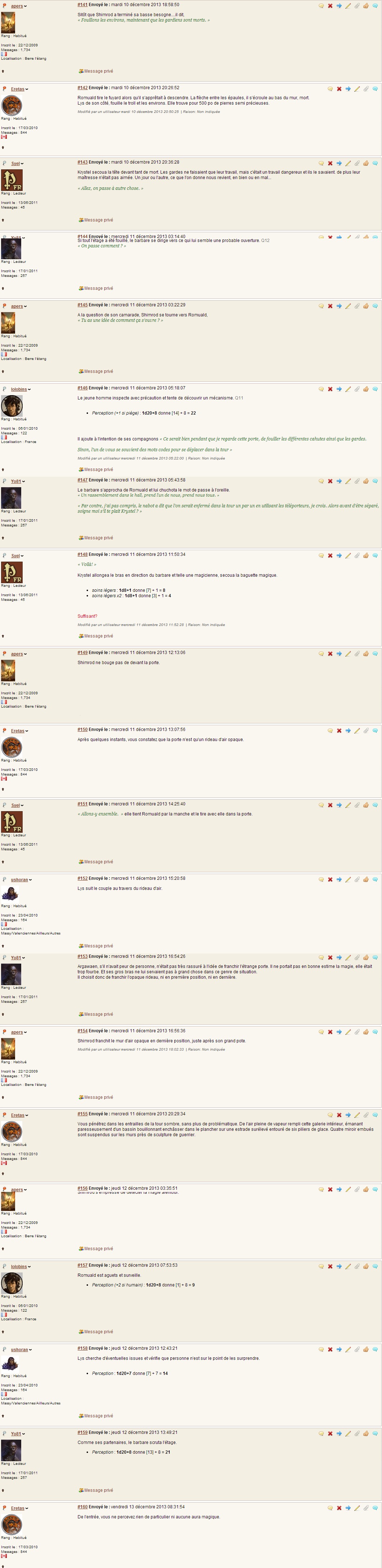
Task: Open the #157 post number link
Action: [82, 1265]
